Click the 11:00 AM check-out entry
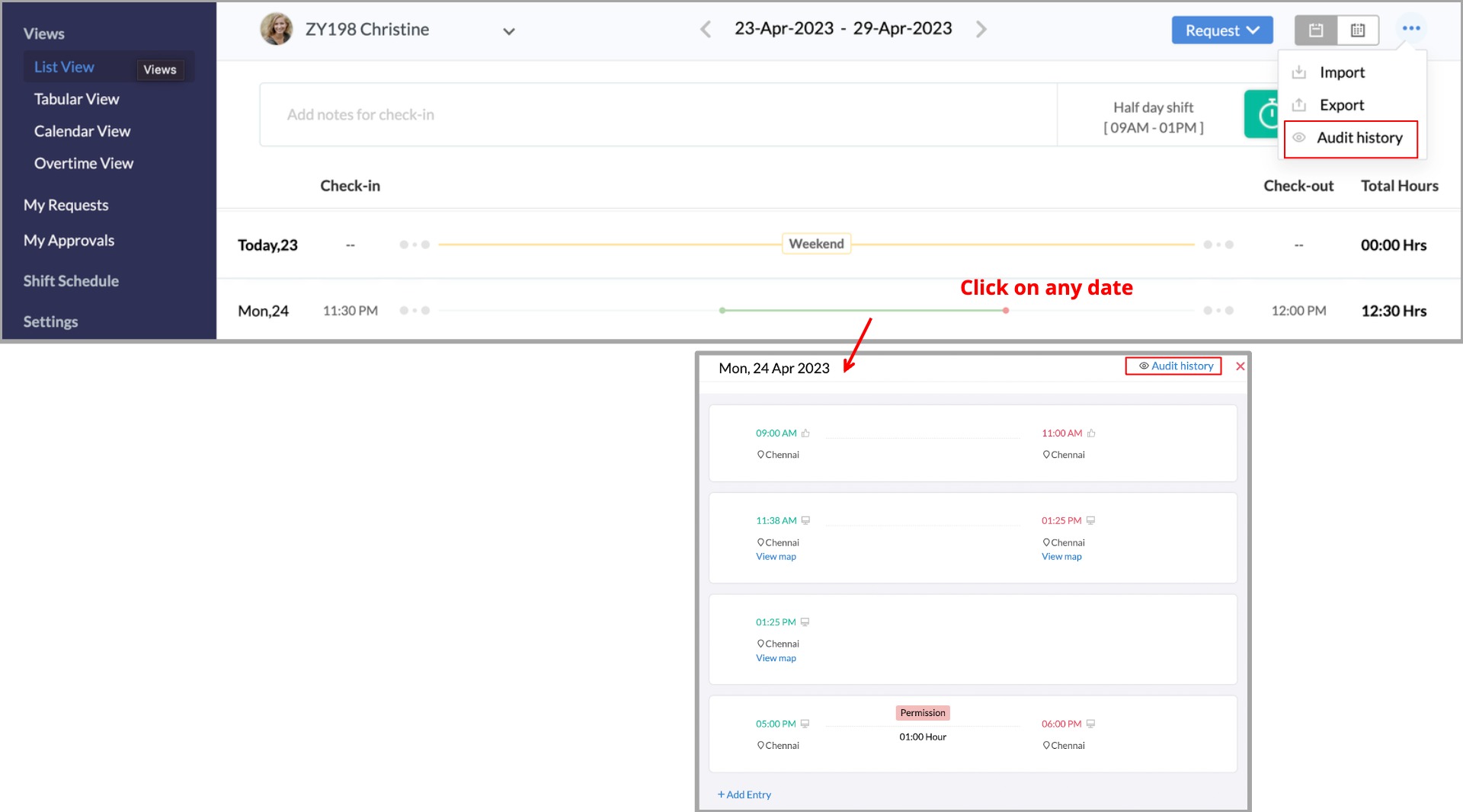 click(1061, 433)
